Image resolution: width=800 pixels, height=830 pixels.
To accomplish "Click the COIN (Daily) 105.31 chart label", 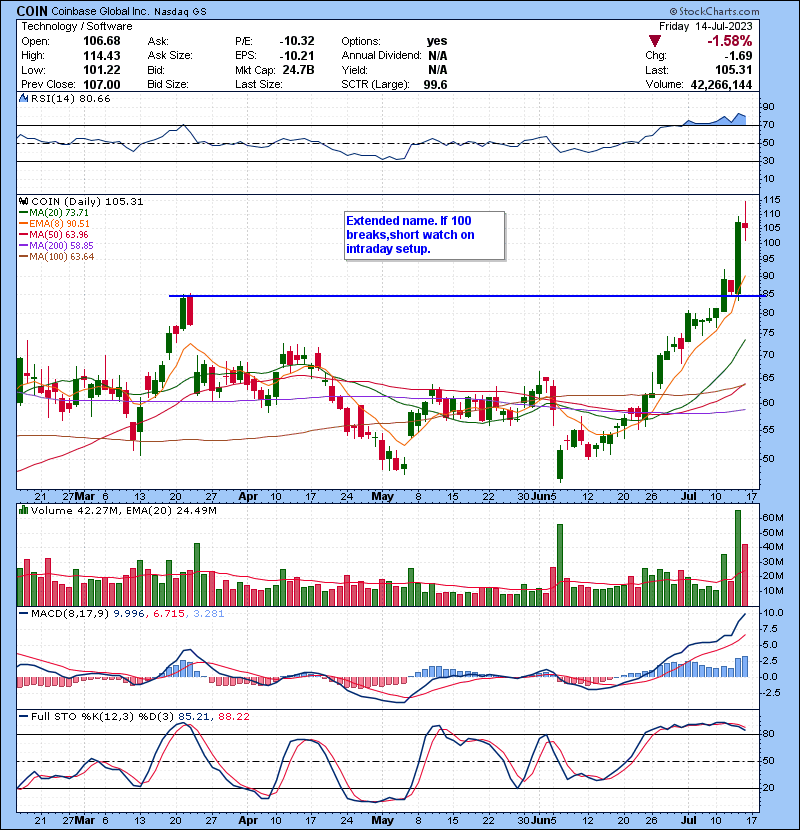I will (x=87, y=201).
